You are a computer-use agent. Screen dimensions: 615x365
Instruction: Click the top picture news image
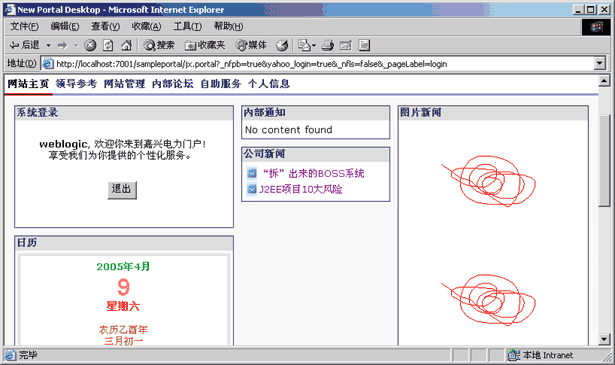pos(488,181)
